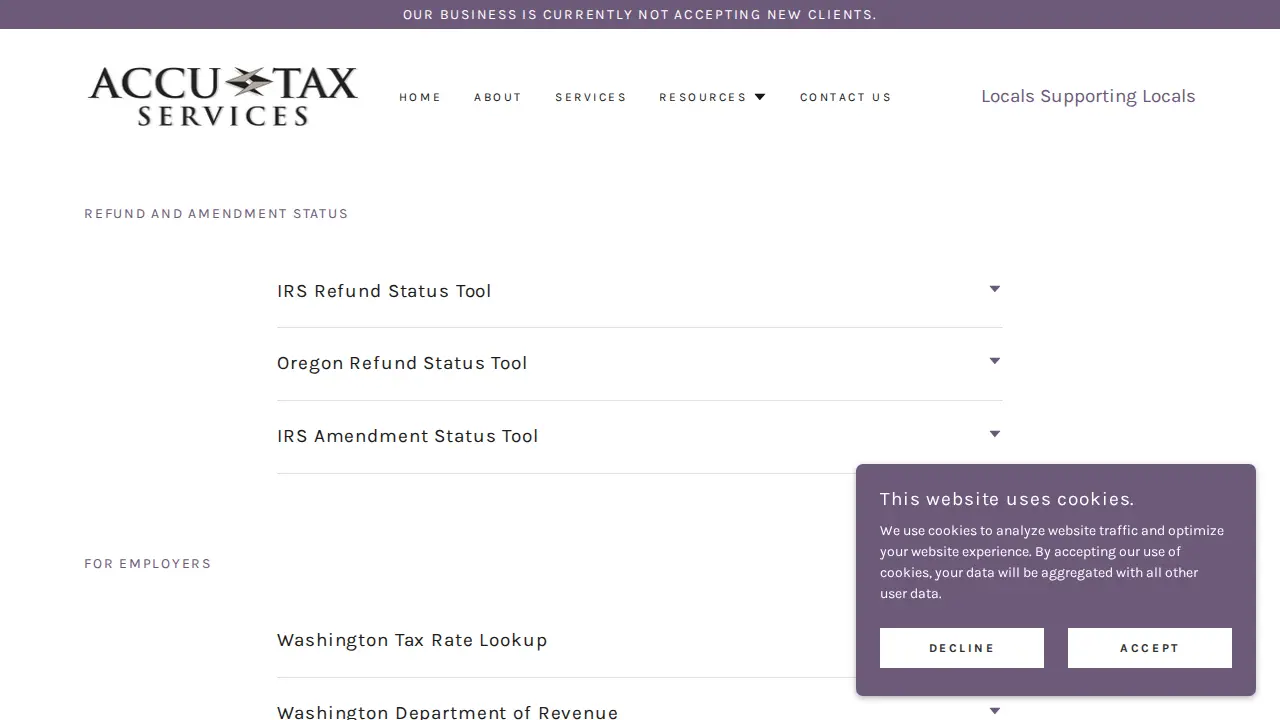This screenshot has width=1280, height=720.
Task: Click the Refund and Amendment Status heading
Action: pos(216,214)
